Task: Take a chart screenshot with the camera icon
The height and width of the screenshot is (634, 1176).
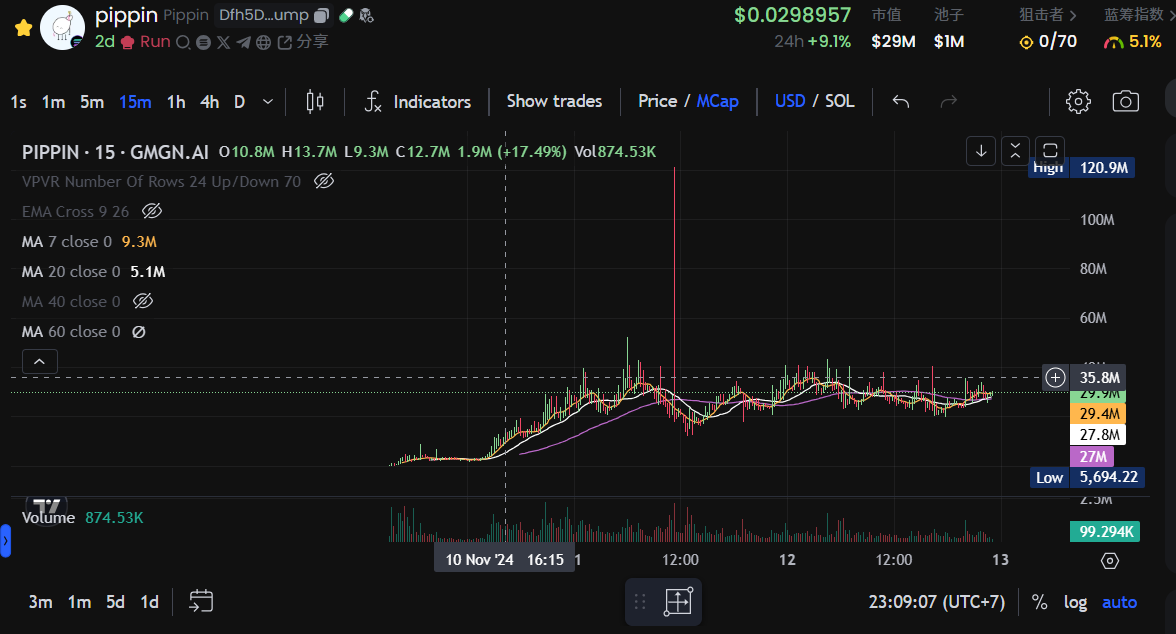Action: point(1125,101)
